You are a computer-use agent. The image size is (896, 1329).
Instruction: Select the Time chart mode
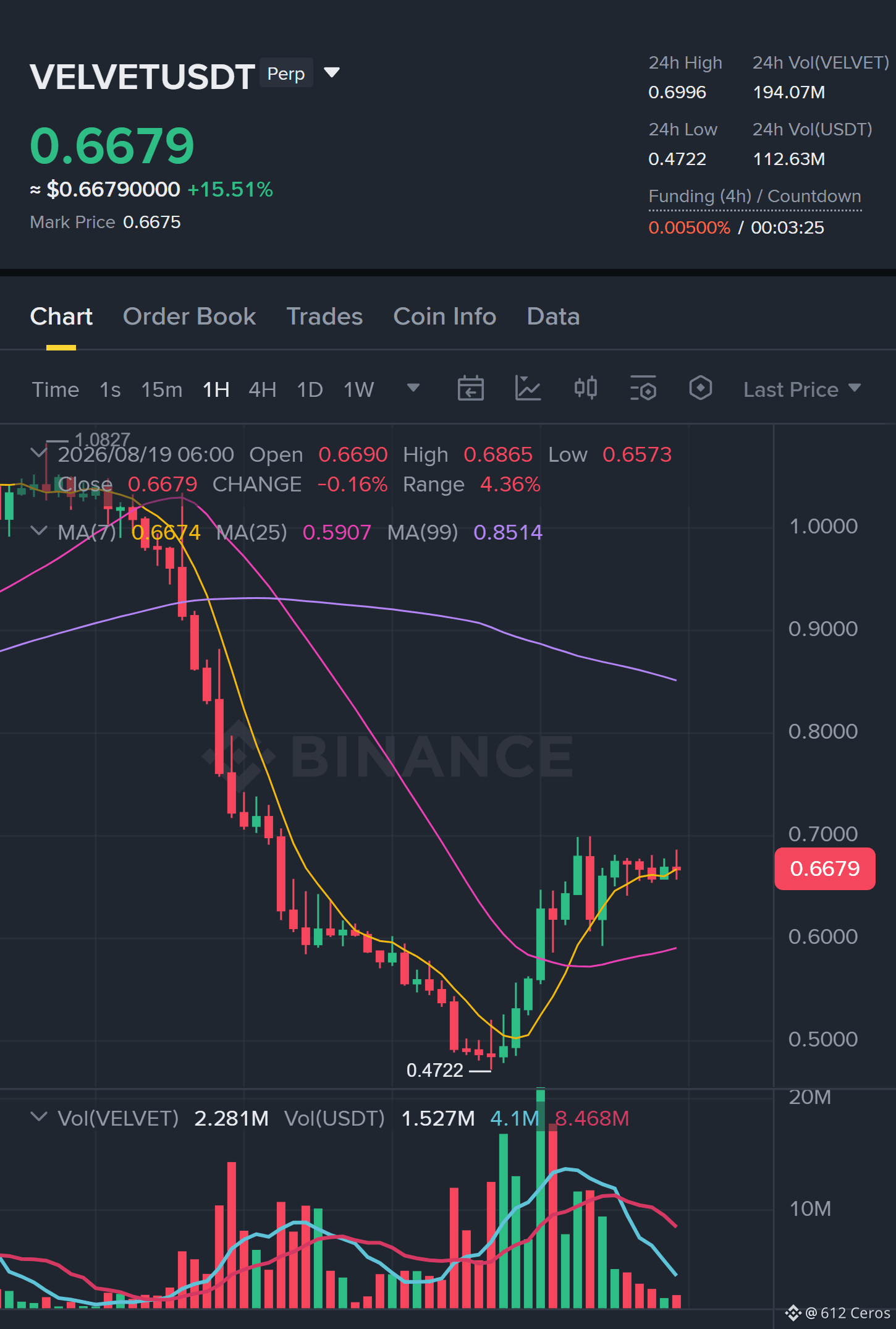click(x=56, y=389)
